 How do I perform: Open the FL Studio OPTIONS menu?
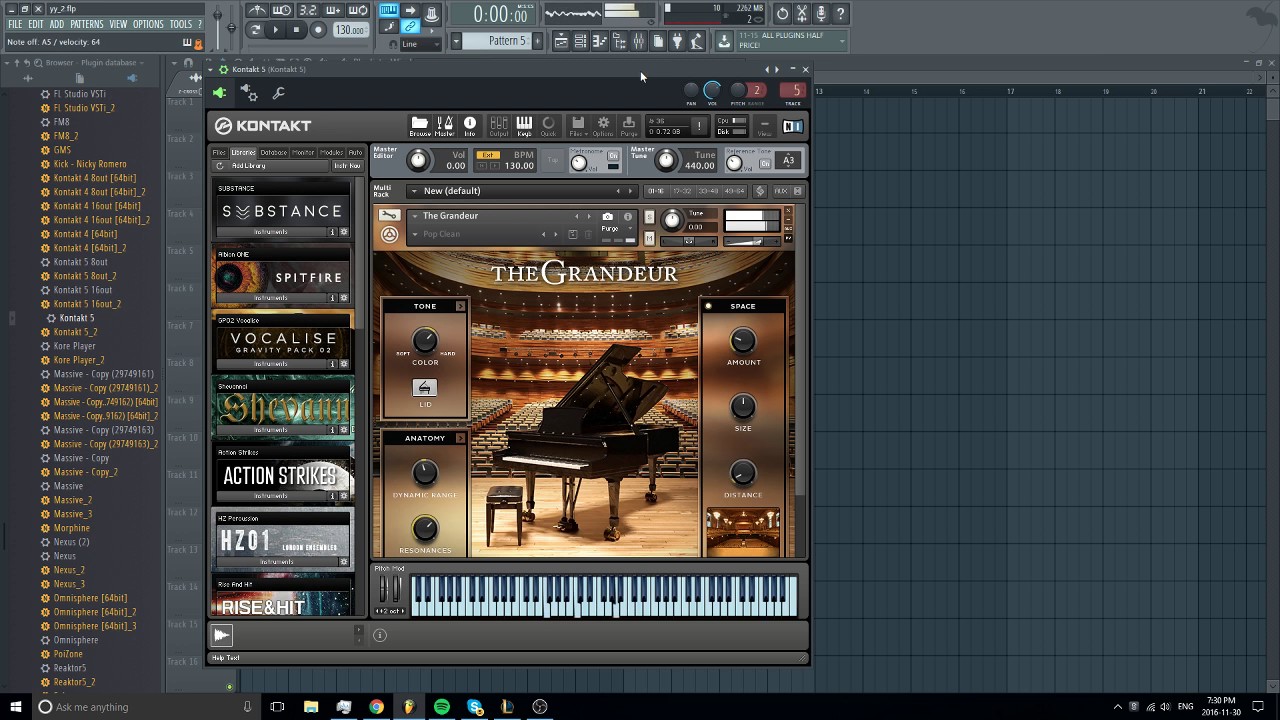pyautogui.click(x=148, y=24)
